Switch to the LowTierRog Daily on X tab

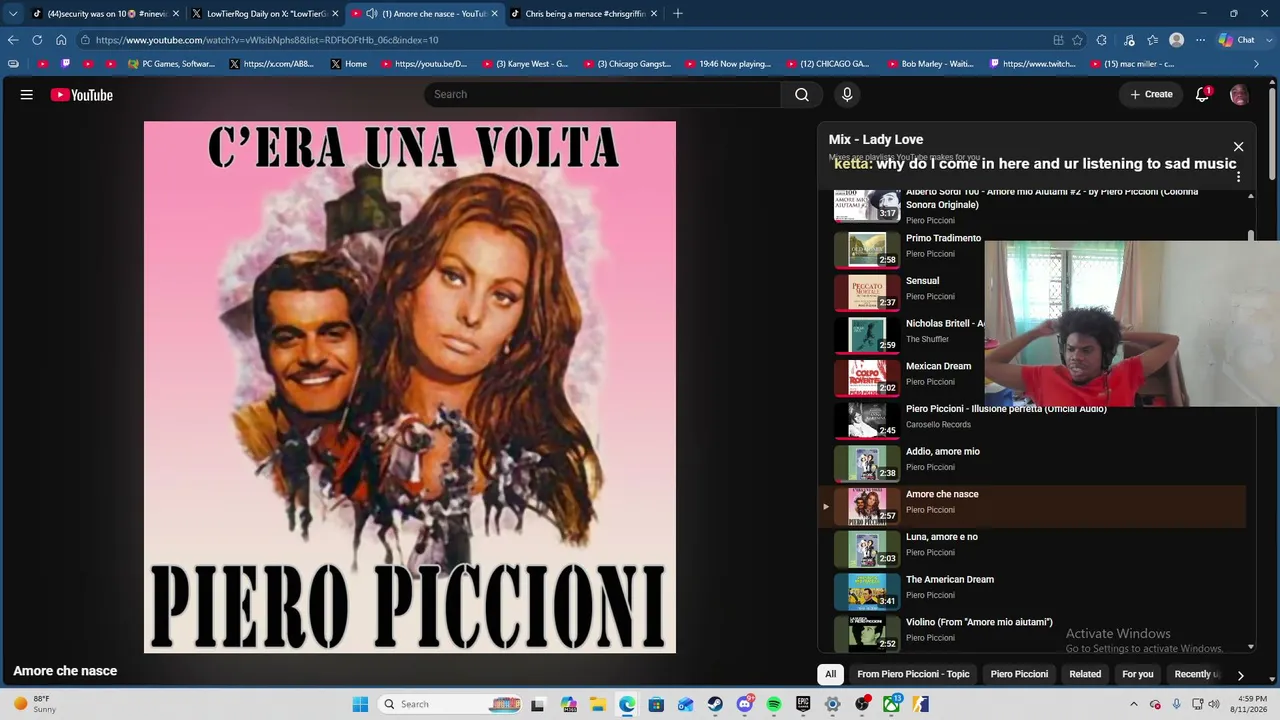265,13
